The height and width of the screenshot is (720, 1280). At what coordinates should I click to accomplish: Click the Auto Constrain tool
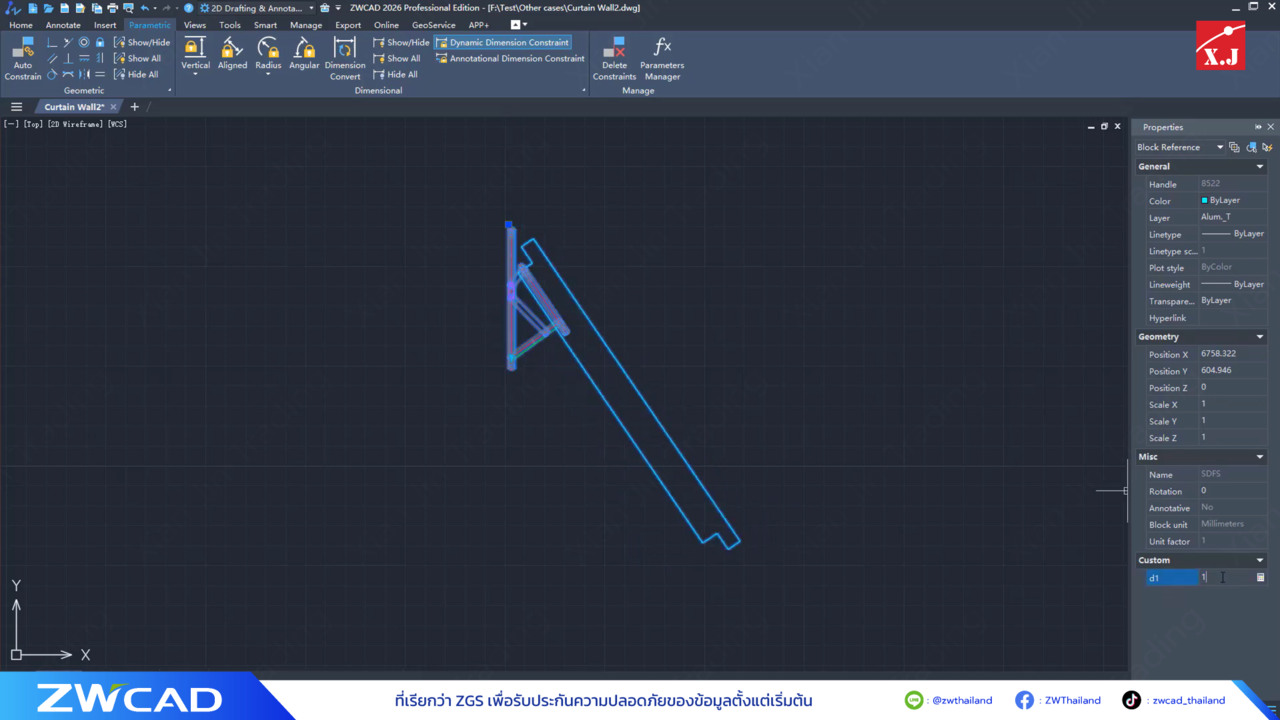(22, 60)
